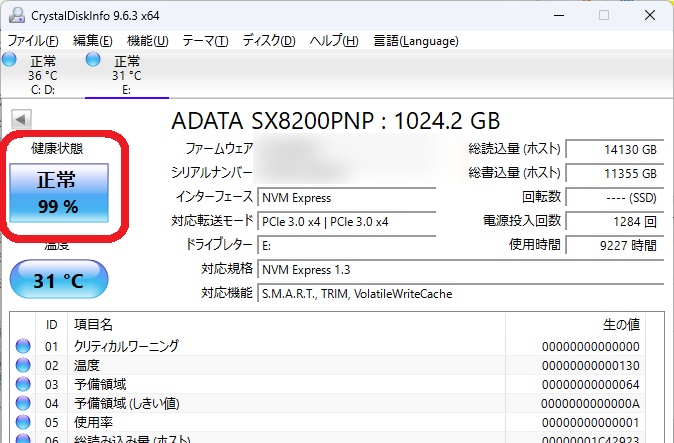Click the PCIe 3.0 x4 transfer mode field
Viewport: 674px width, 443px height.
point(346,221)
